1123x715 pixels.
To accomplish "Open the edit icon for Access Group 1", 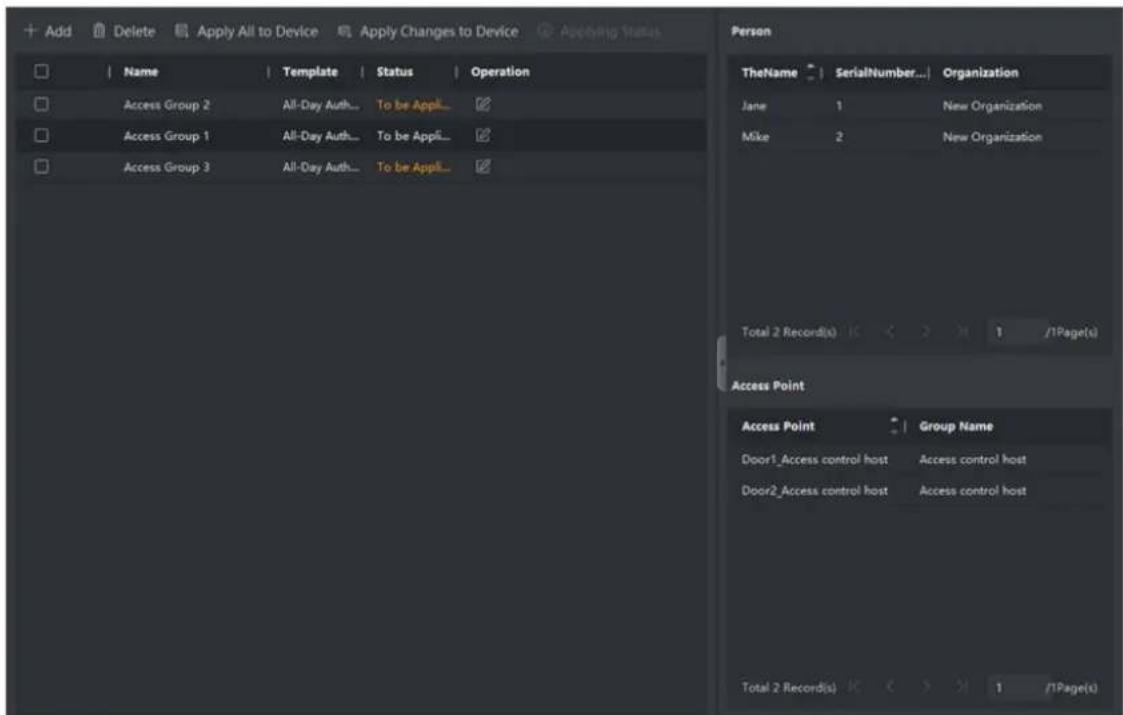I will (483, 135).
